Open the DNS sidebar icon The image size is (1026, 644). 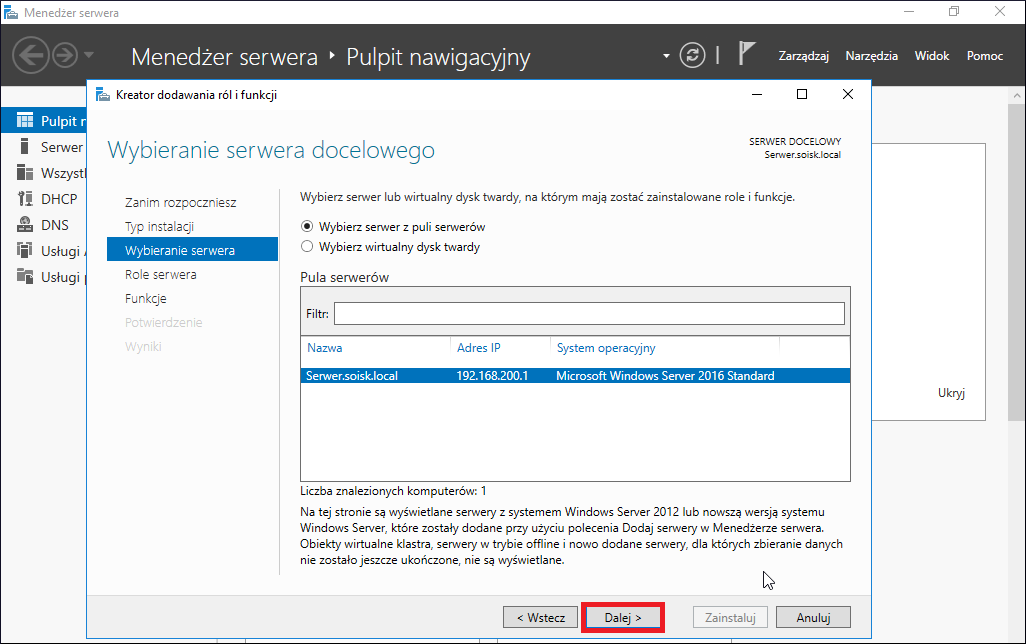(25, 224)
